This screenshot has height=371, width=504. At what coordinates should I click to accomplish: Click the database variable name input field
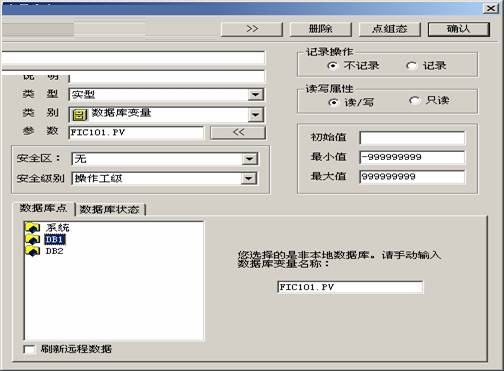tap(350, 287)
